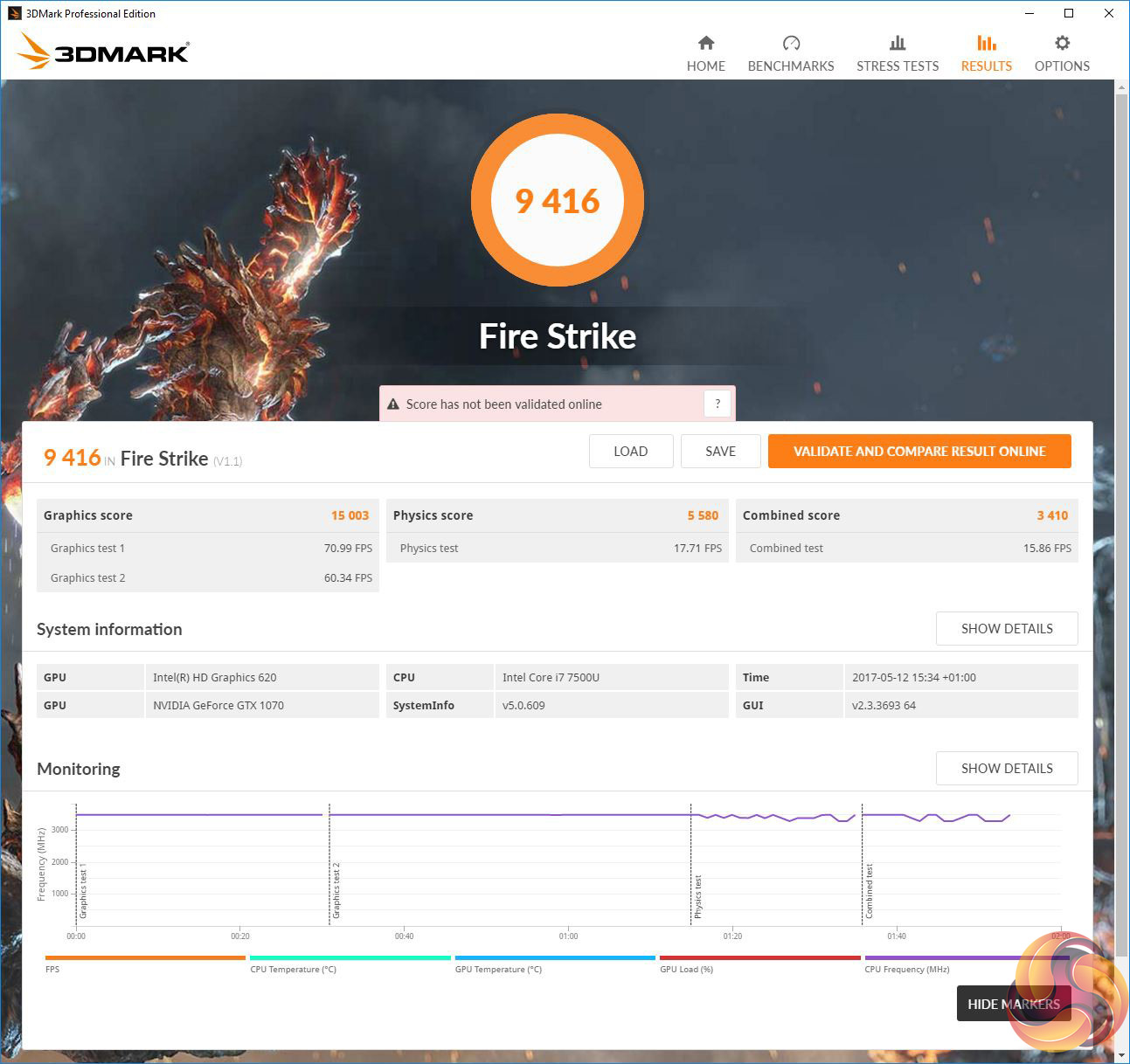1130x1064 pixels.
Task: Switch to the BENCHMARKS tab label
Action: pyautogui.click(x=791, y=66)
